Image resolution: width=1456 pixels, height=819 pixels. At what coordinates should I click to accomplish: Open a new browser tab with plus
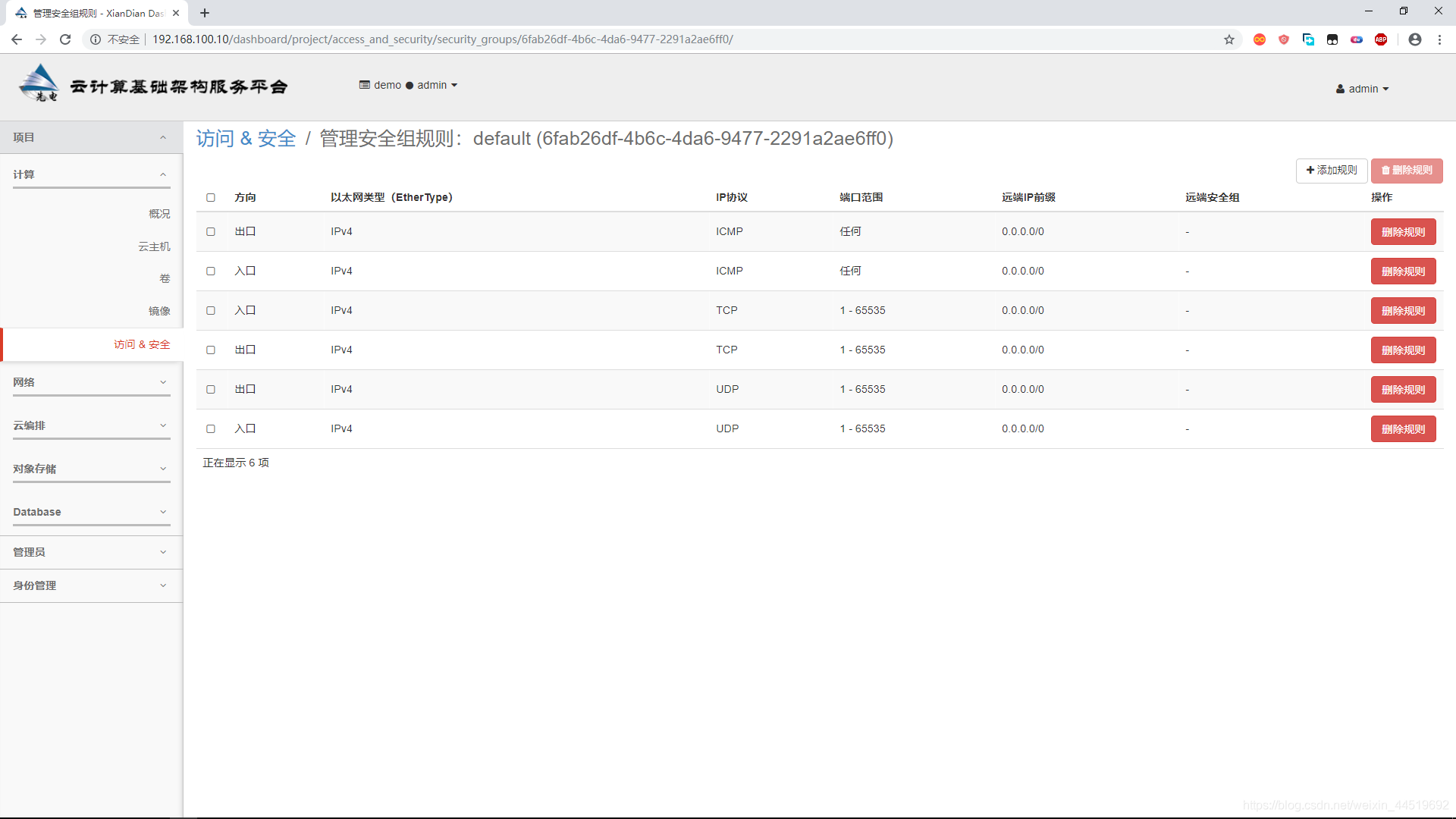205,13
